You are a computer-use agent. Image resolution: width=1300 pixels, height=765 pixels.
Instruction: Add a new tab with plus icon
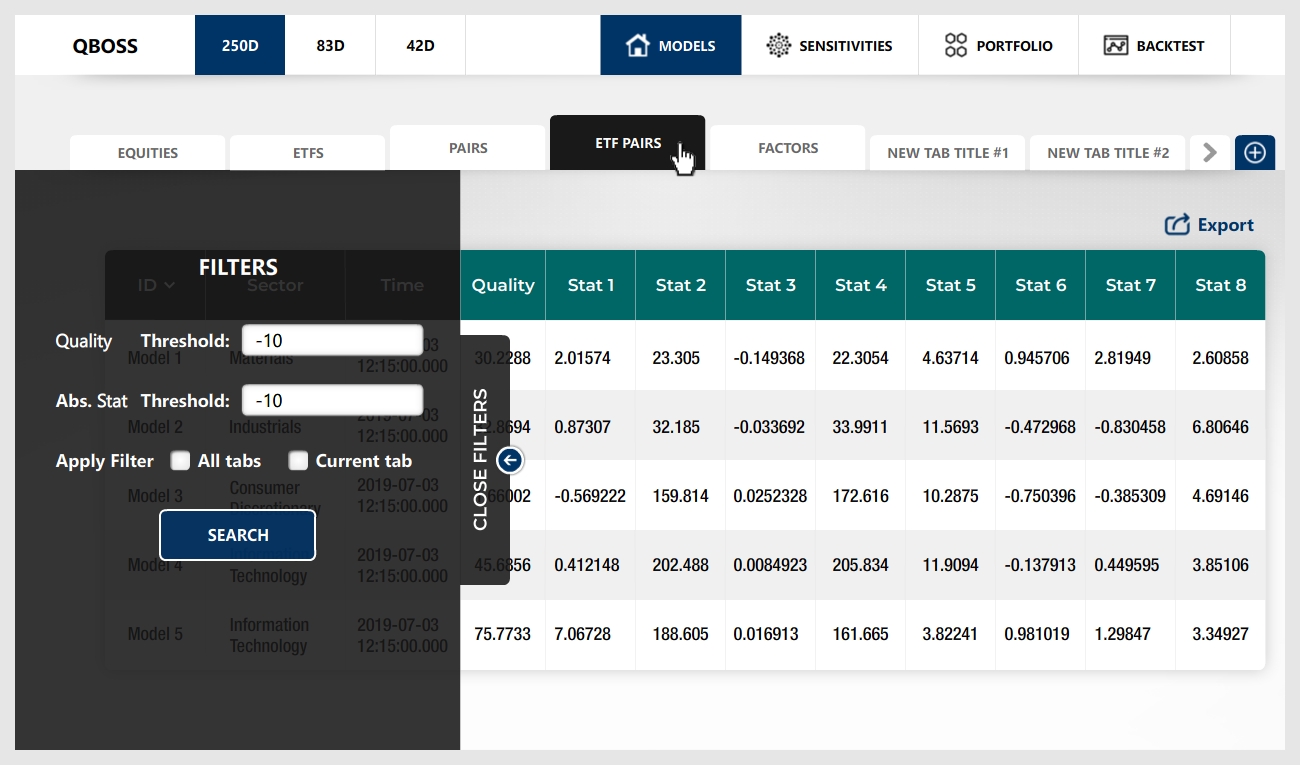(x=1255, y=153)
